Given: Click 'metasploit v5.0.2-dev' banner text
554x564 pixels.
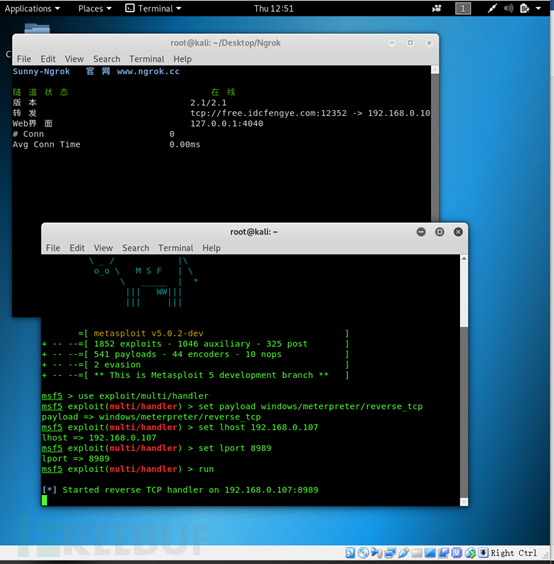Looking at the screenshot, I should [148, 333].
